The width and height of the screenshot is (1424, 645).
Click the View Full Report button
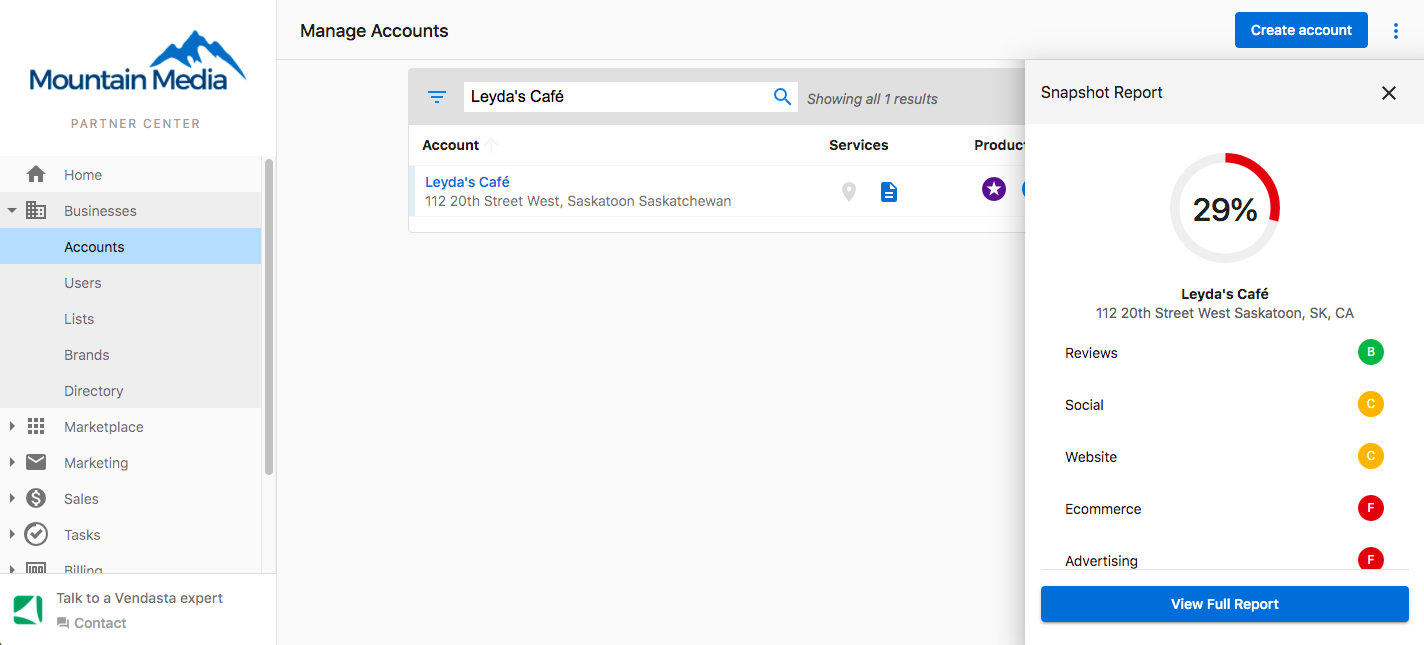(x=1225, y=604)
